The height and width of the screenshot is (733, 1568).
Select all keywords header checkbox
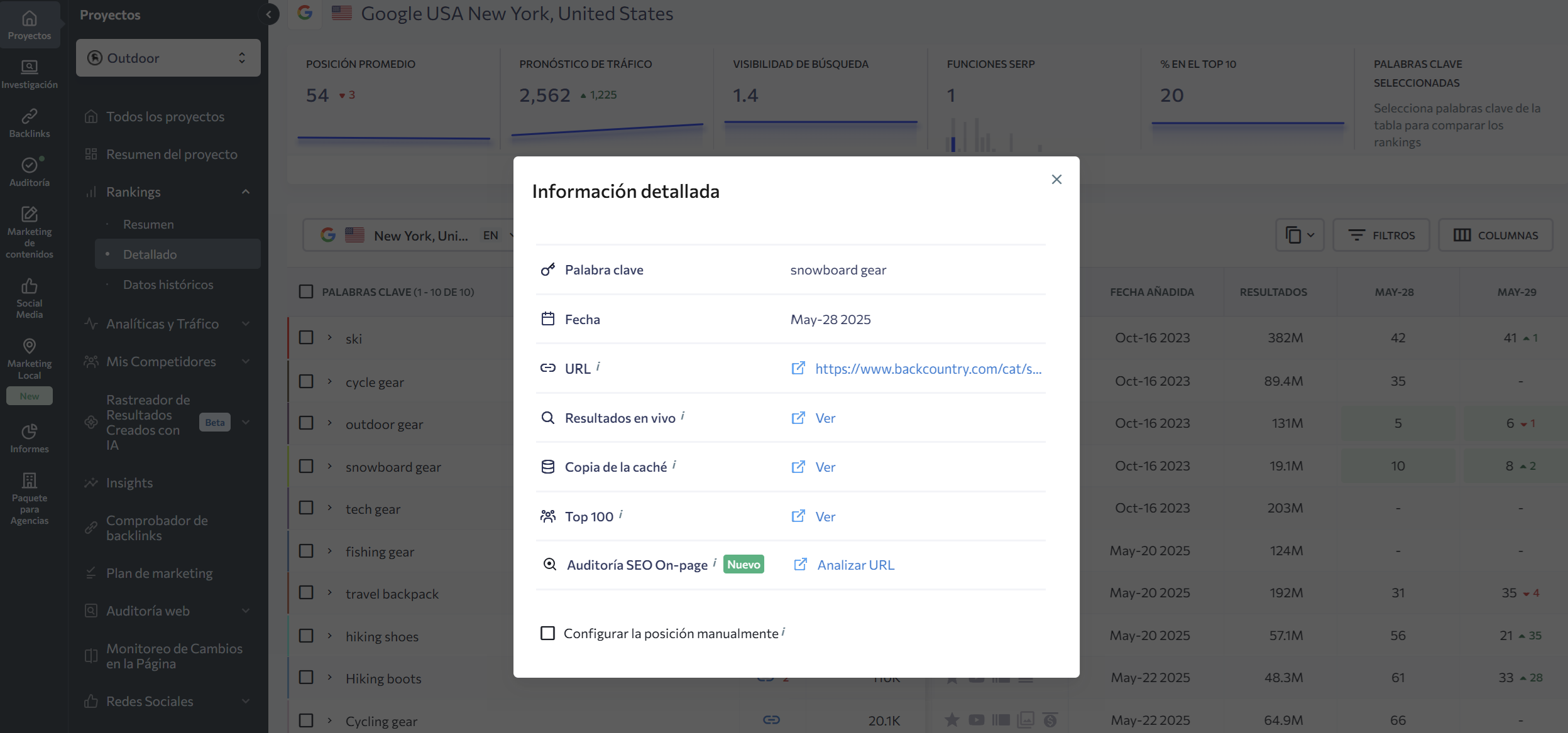tap(306, 291)
